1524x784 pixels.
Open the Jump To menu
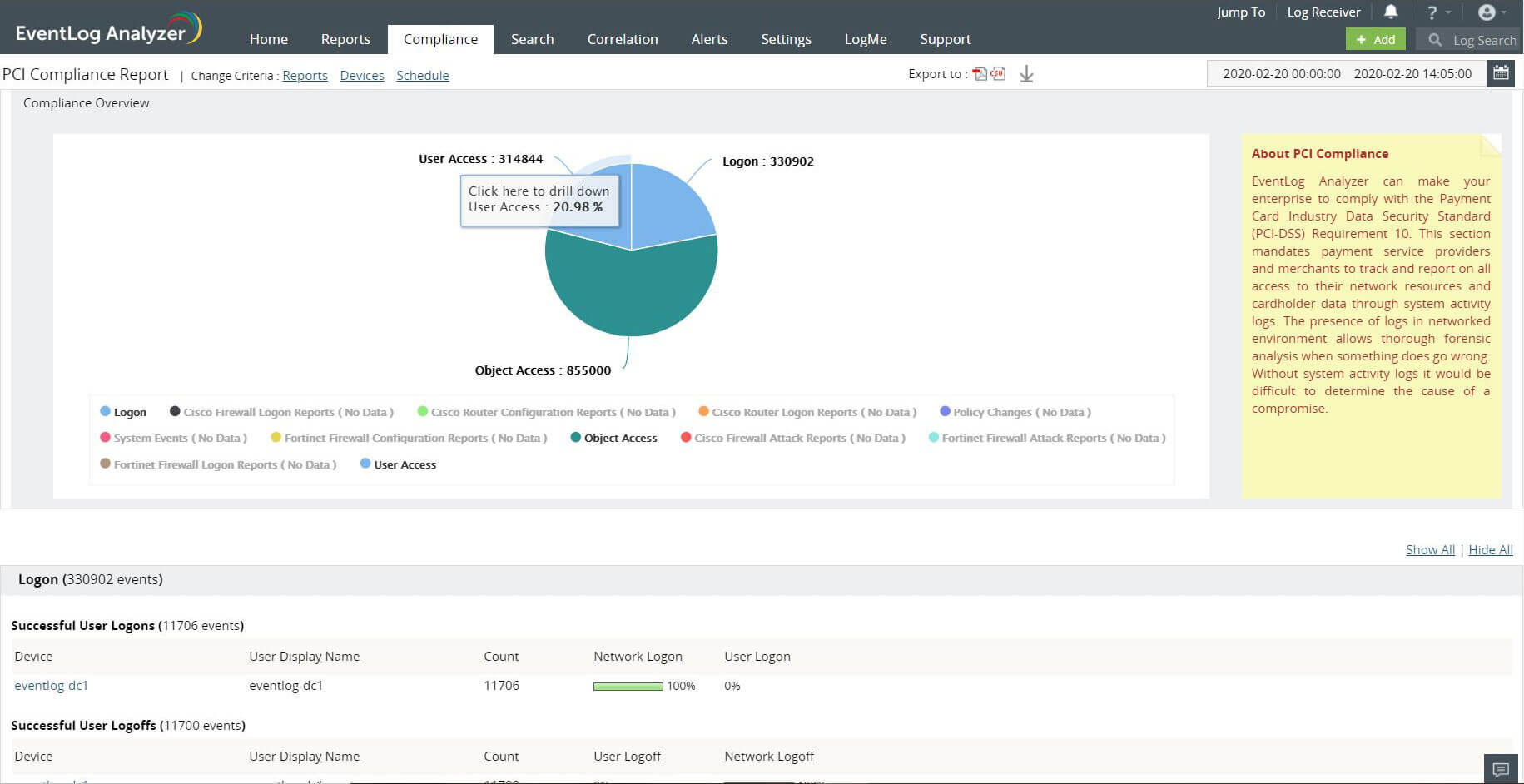(x=1241, y=12)
